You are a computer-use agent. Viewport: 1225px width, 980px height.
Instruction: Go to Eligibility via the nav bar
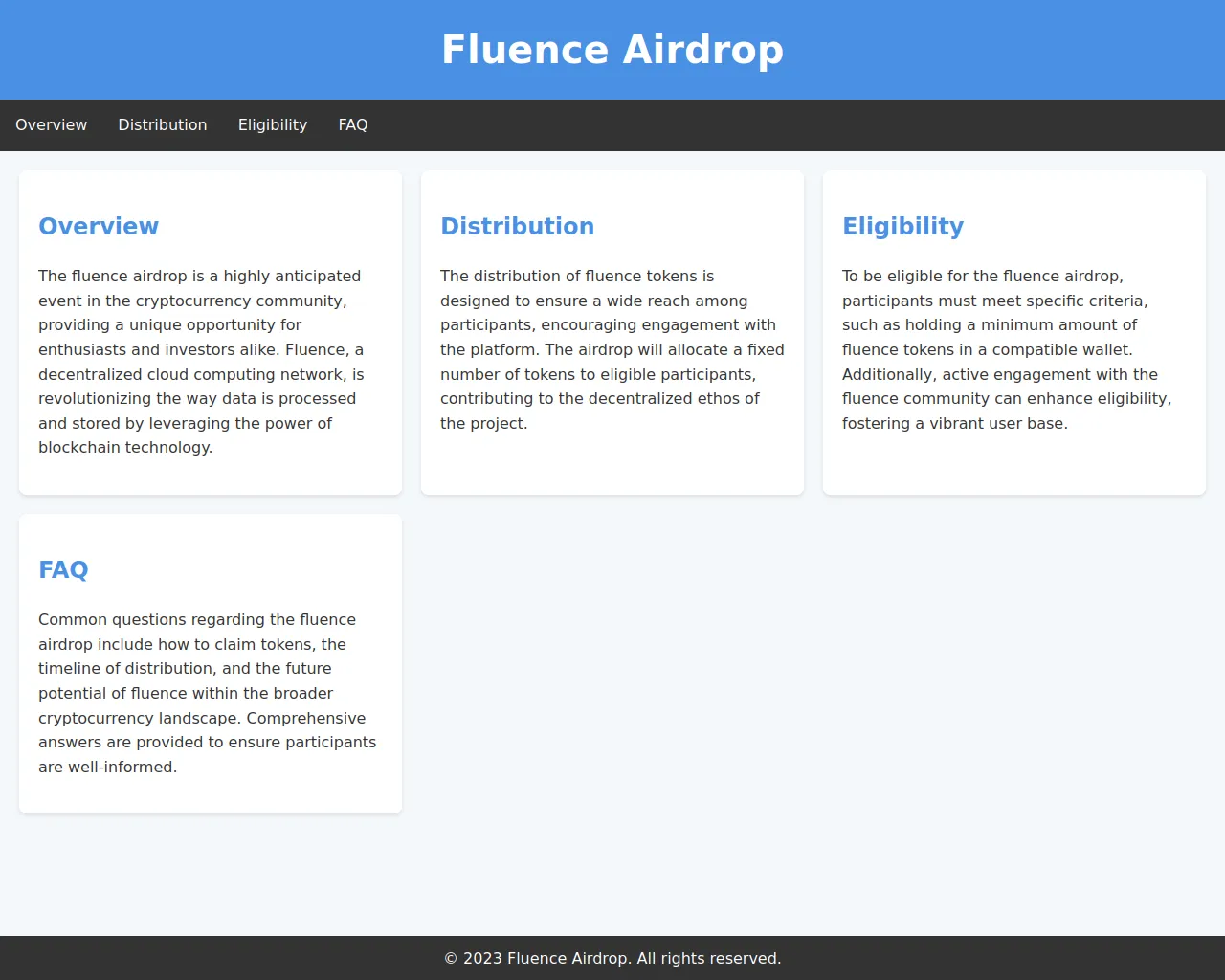272,125
